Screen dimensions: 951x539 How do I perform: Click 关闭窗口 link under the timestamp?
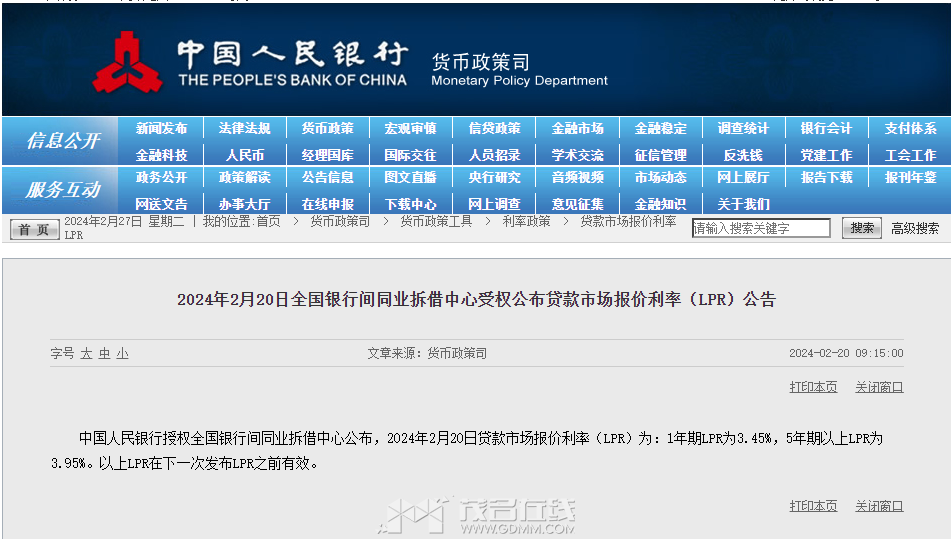coord(879,387)
